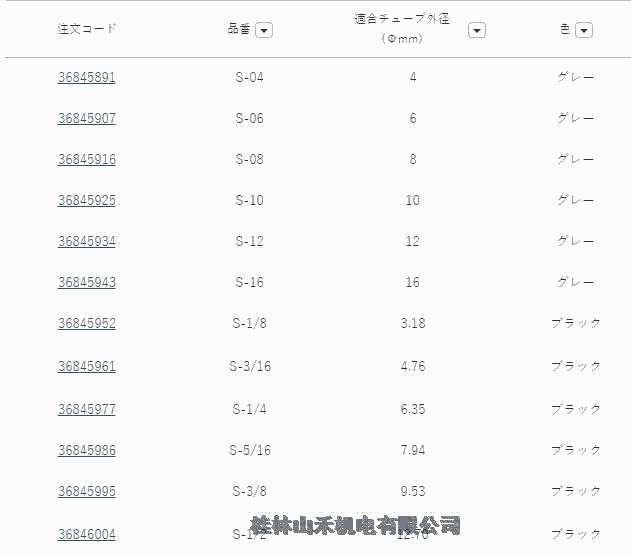Click ブラック color cell in S-3/16 row
631x555 pixels.
(x=575, y=366)
